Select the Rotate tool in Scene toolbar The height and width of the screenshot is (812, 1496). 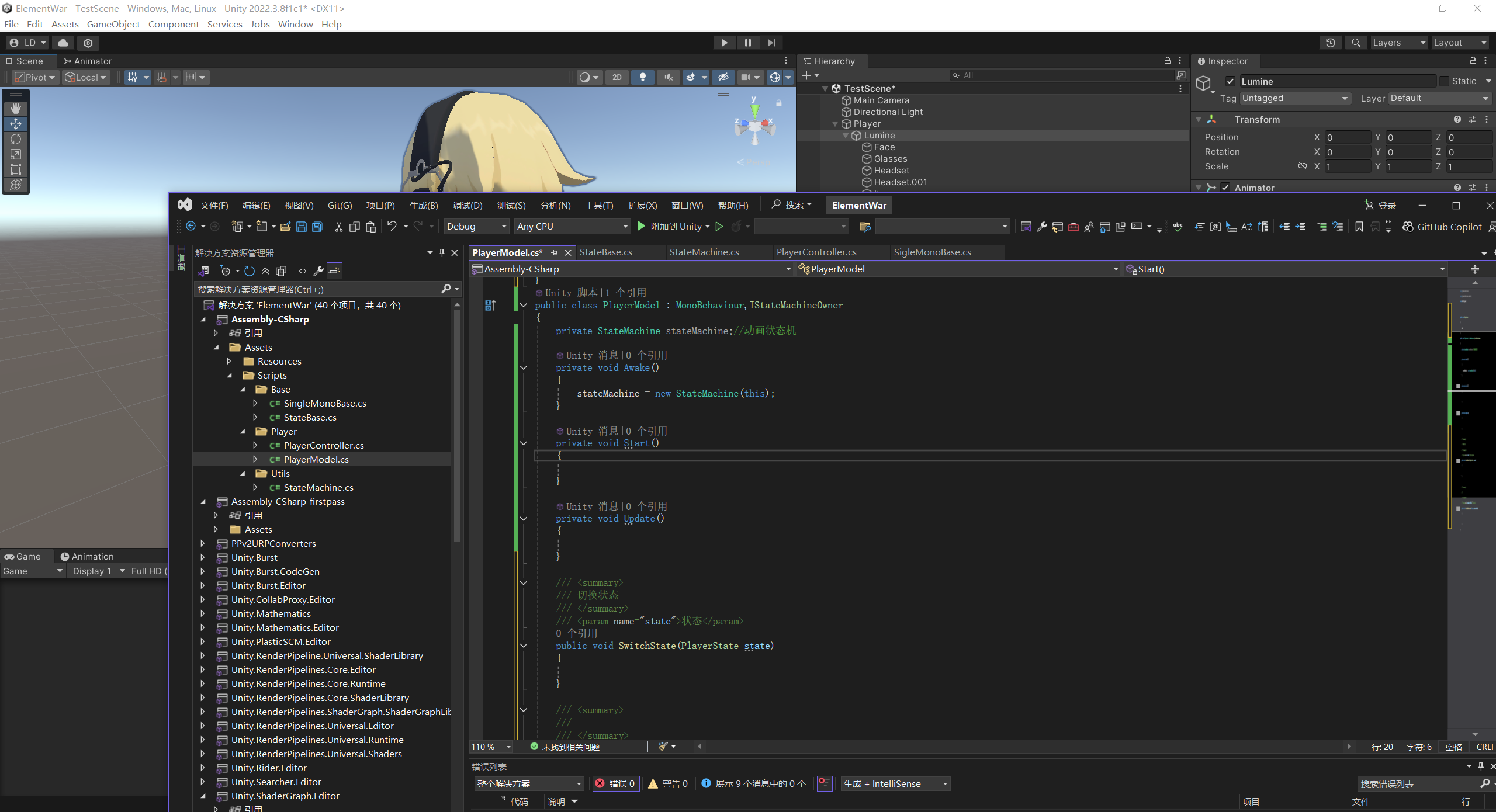click(x=16, y=139)
